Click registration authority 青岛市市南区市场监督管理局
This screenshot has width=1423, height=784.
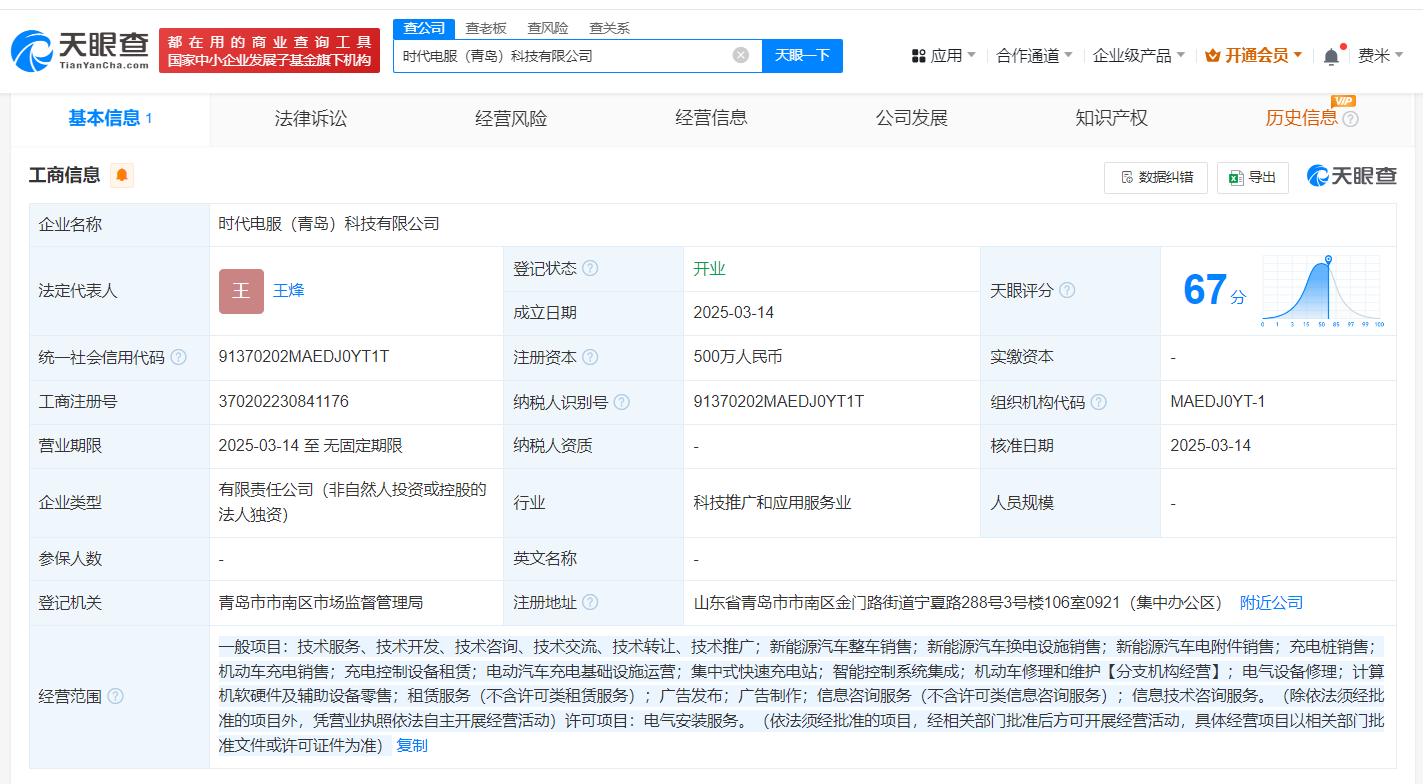click(321, 603)
